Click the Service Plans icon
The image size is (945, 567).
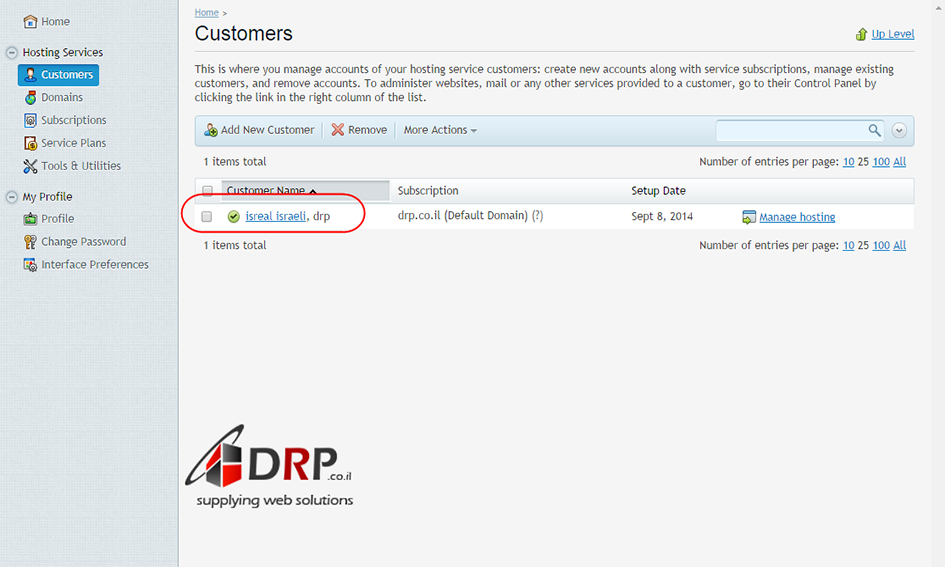31,144
